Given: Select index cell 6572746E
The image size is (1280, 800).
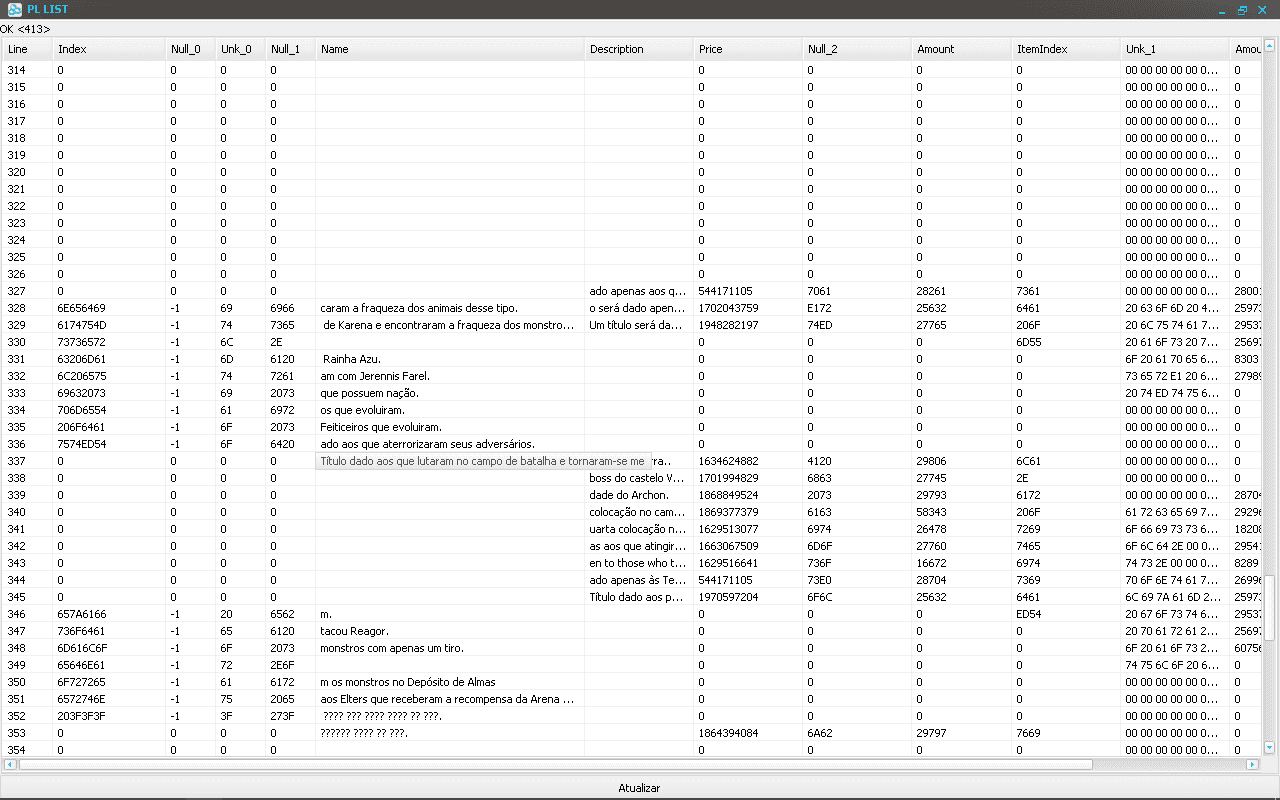Looking at the screenshot, I should click(x=109, y=699).
